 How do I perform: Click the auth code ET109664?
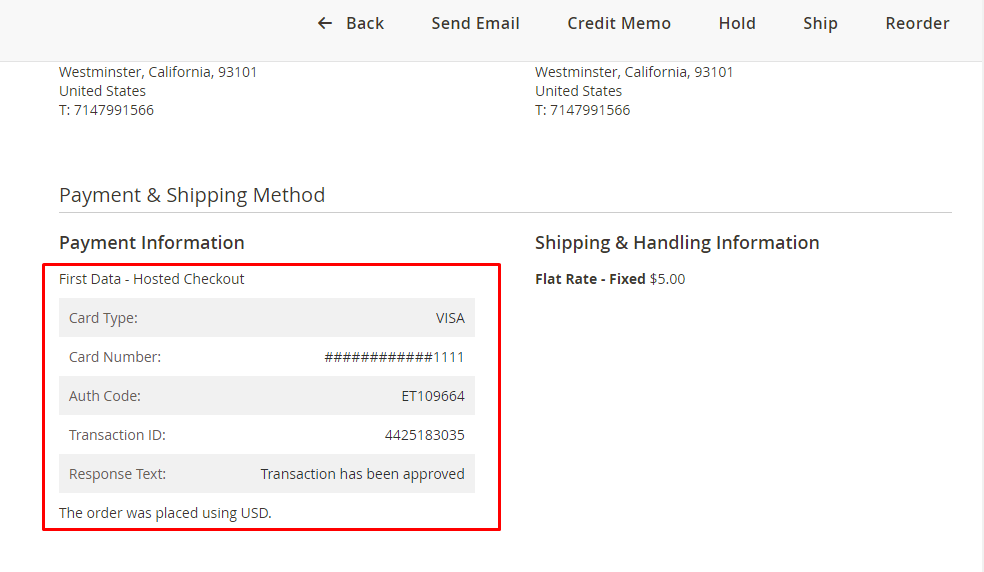[x=433, y=396]
